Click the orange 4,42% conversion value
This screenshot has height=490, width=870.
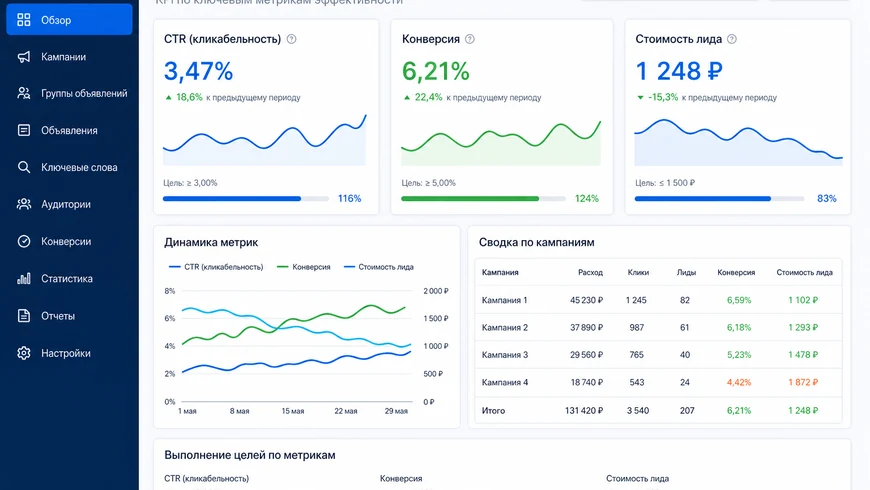[739, 382]
